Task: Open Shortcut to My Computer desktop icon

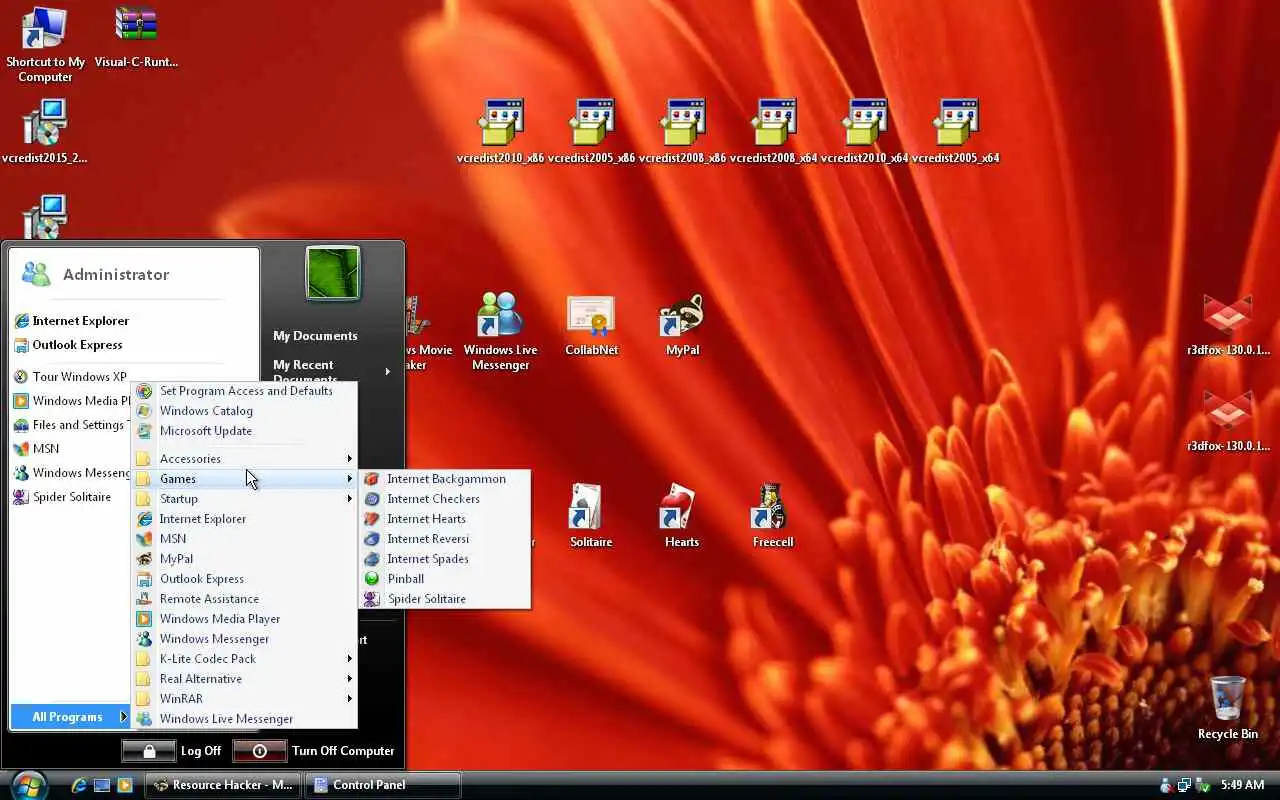Action: tap(45, 46)
